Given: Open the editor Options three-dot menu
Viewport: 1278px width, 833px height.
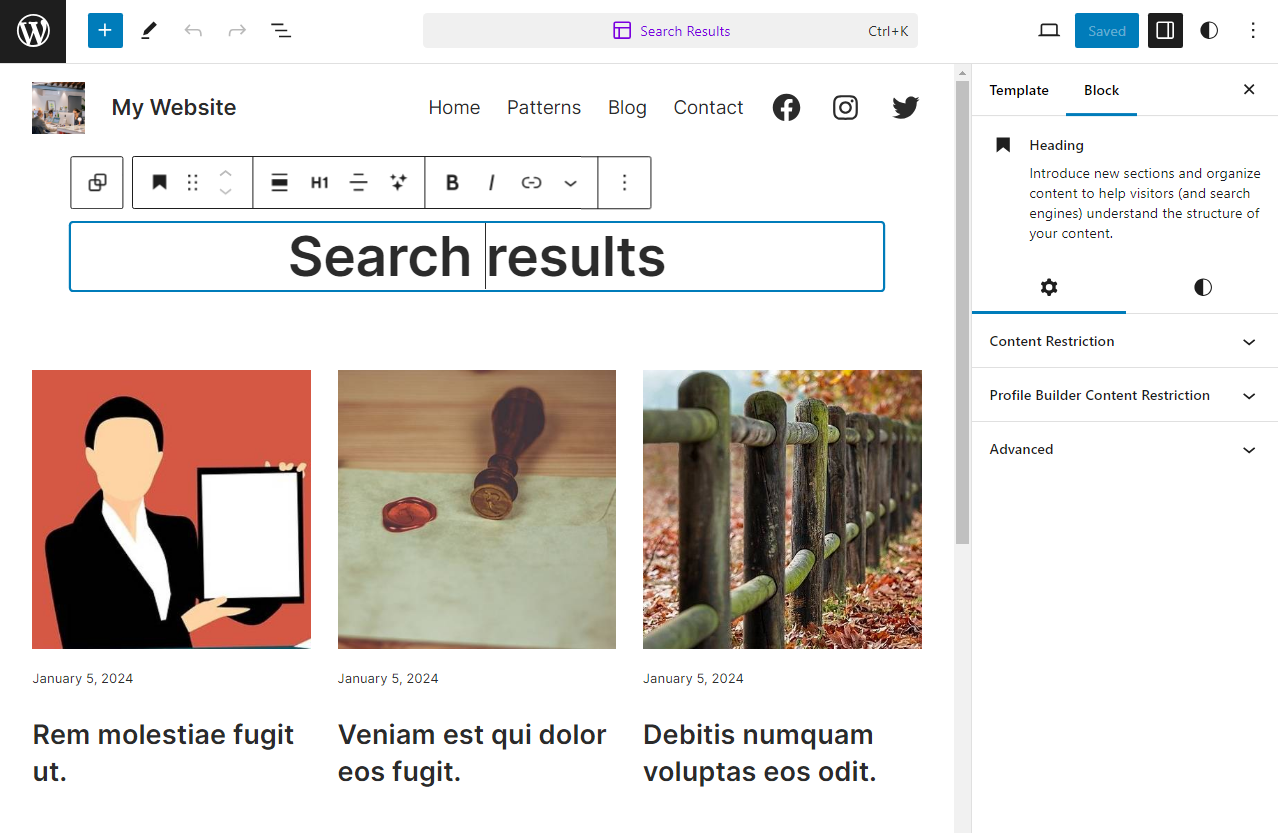Looking at the screenshot, I should coord(1253,31).
